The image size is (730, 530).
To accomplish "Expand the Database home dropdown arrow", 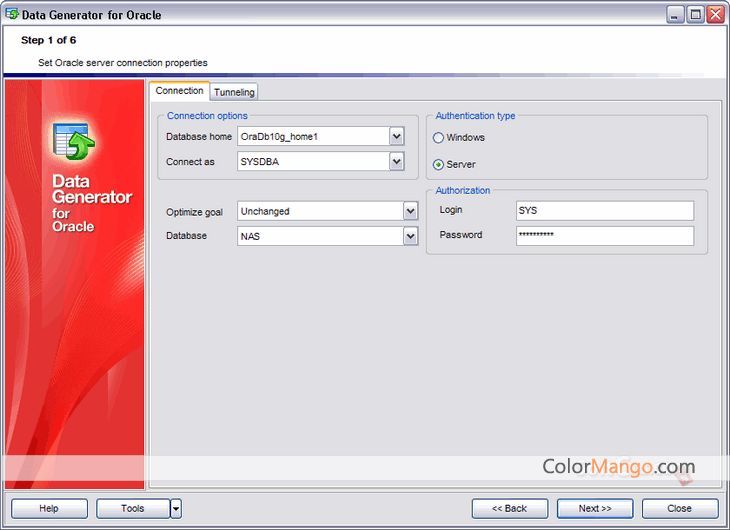I will (x=397, y=136).
